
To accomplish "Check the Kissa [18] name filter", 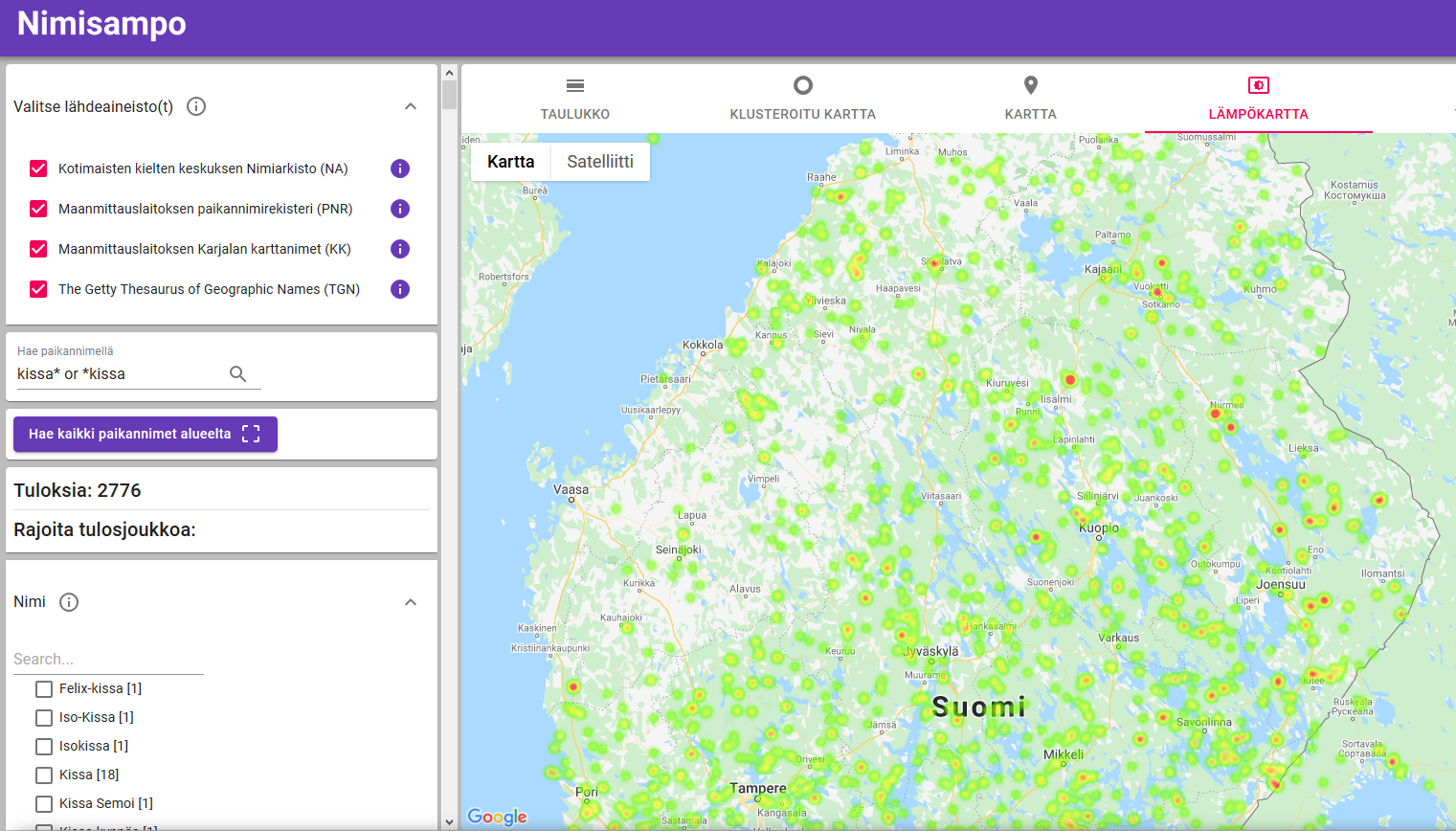I will [x=44, y=775].
